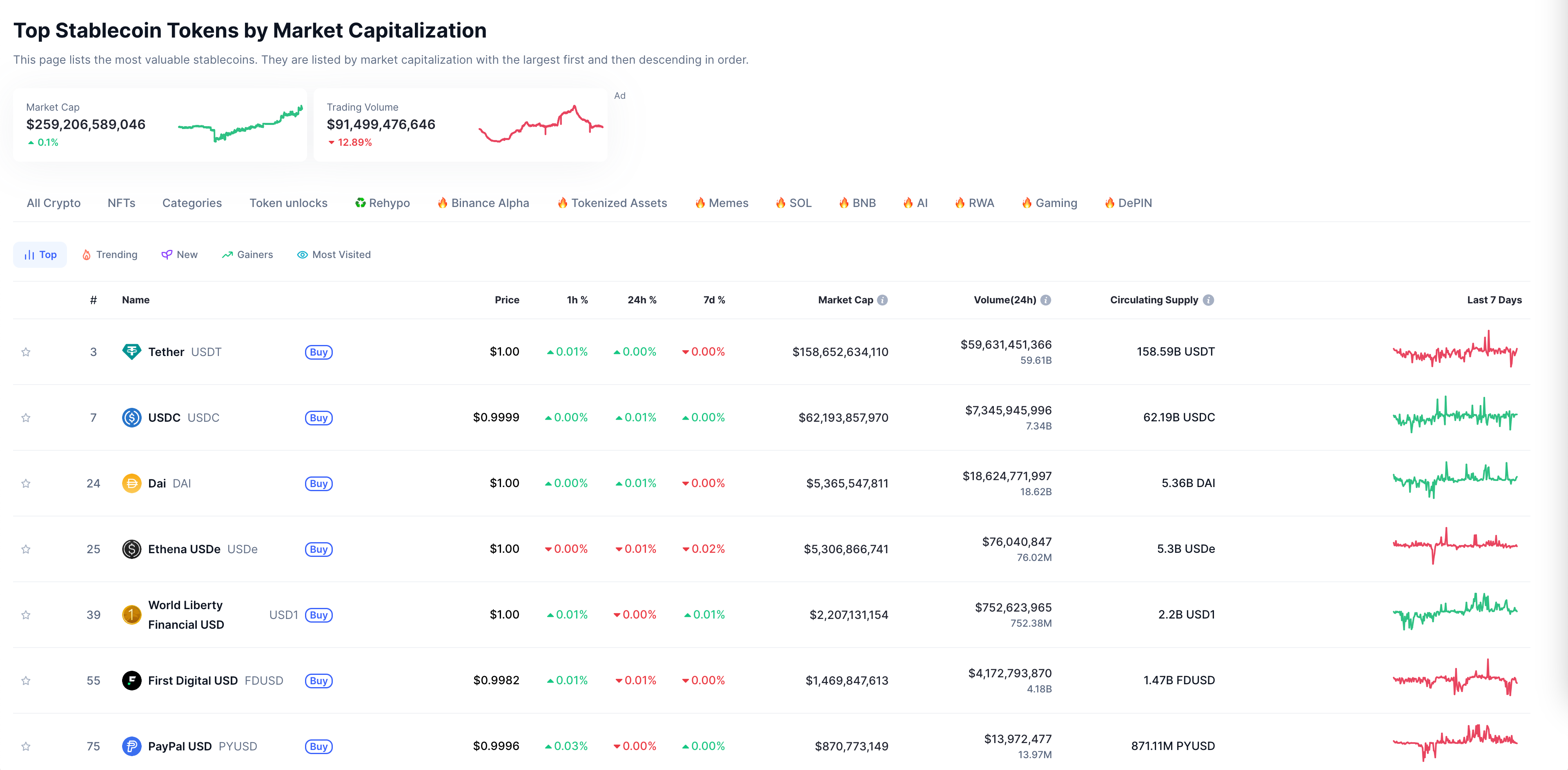
Task: Open Market Cap column info icon
Action: point(882,300)
